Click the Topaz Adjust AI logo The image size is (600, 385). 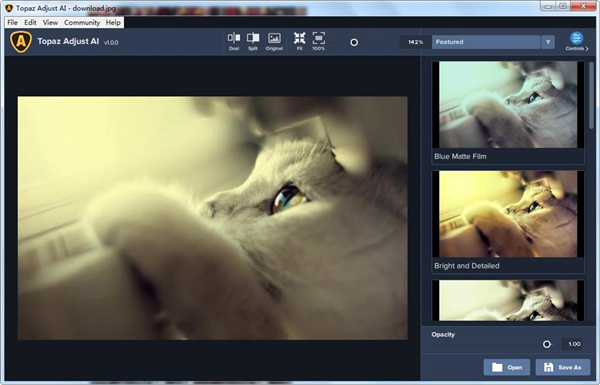tap(21, 41)
